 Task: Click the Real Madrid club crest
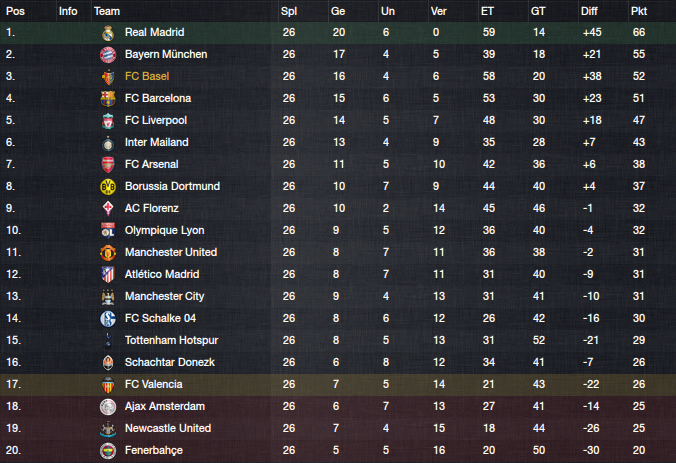pos(108,33)
